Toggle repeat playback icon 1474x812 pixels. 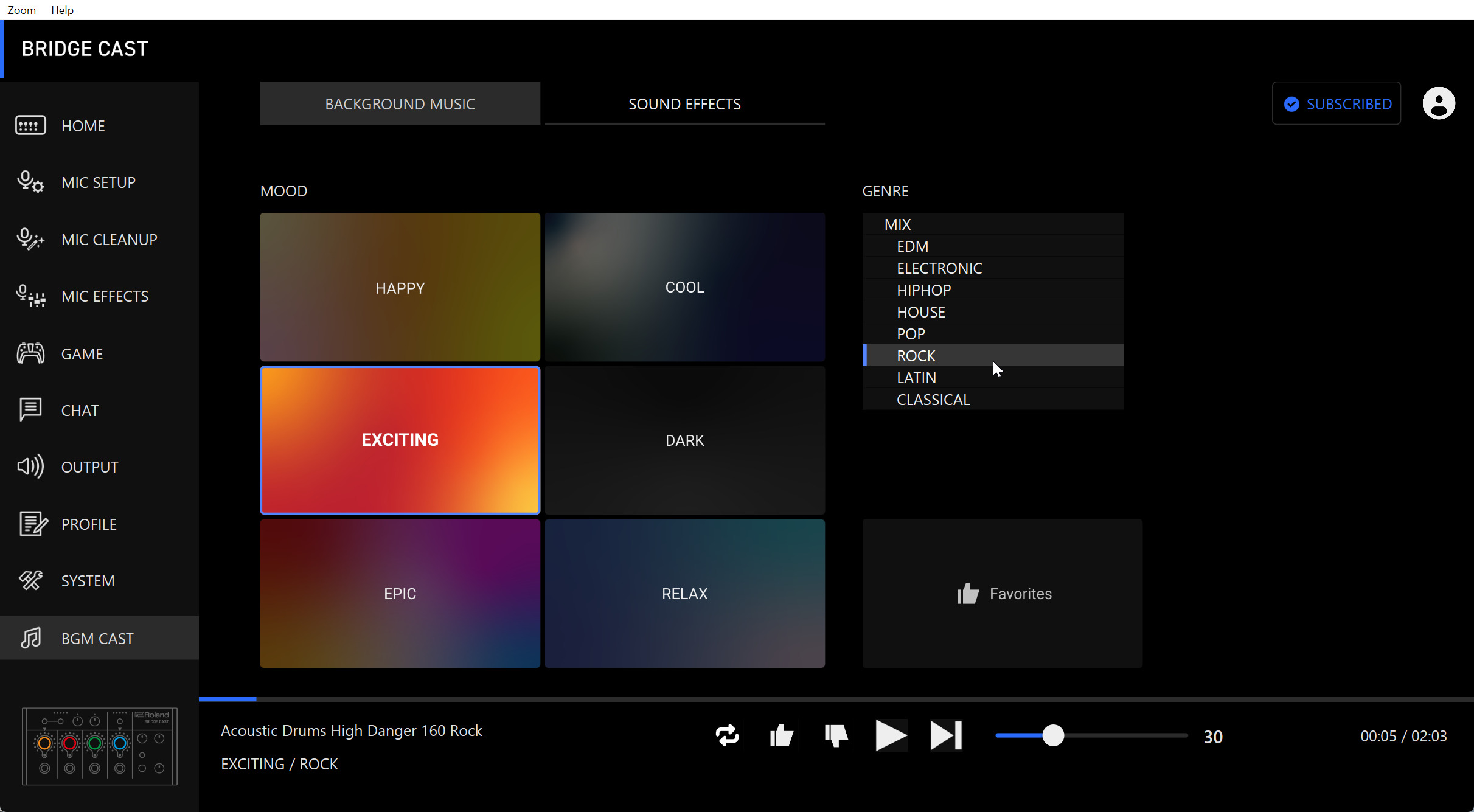point(727,735)
